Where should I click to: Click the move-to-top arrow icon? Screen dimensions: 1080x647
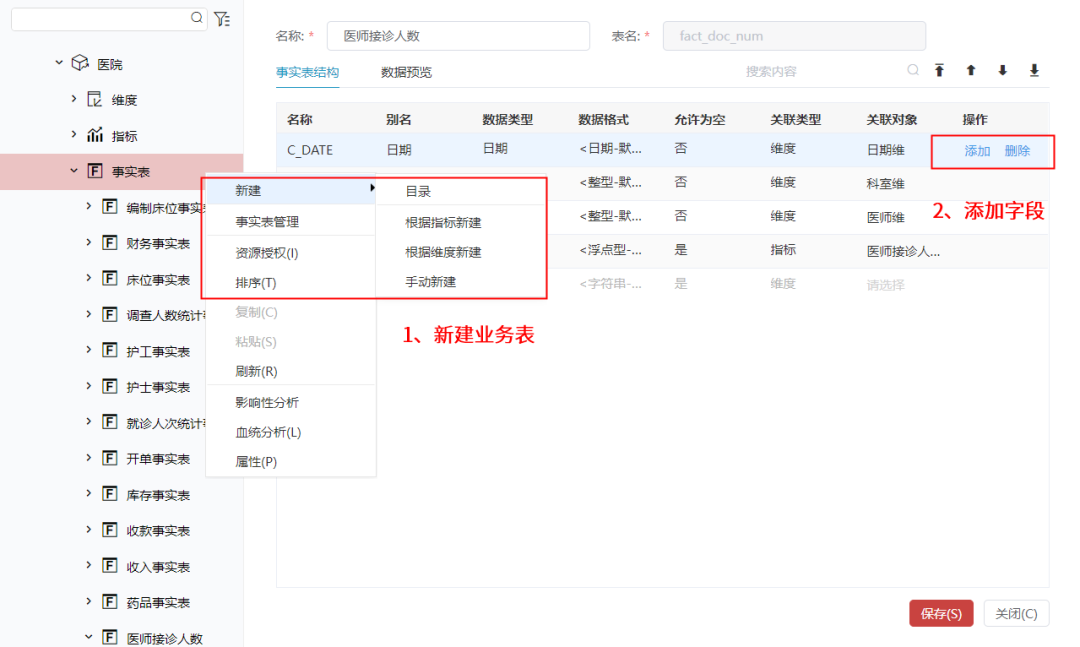pos(939,70)
